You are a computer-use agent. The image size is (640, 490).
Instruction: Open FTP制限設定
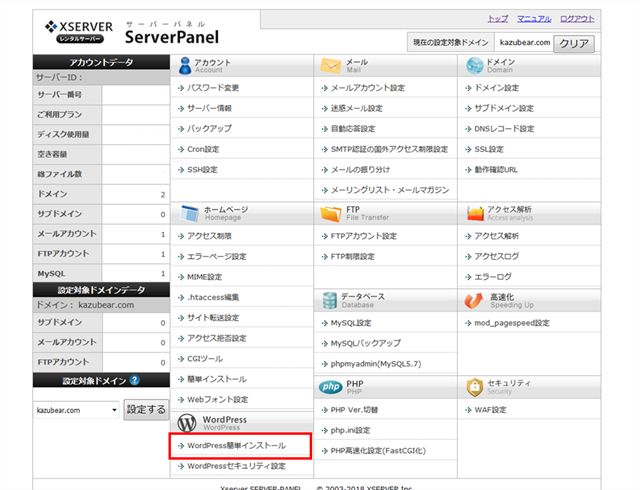353,256
